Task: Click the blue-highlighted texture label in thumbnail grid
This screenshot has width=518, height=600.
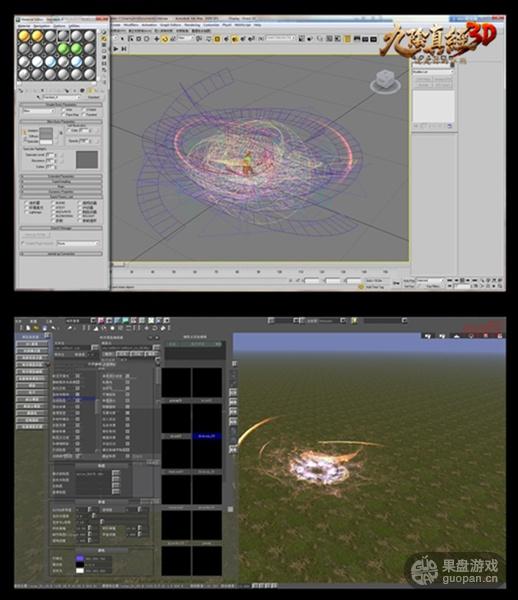Action: [x=207, y=436]
